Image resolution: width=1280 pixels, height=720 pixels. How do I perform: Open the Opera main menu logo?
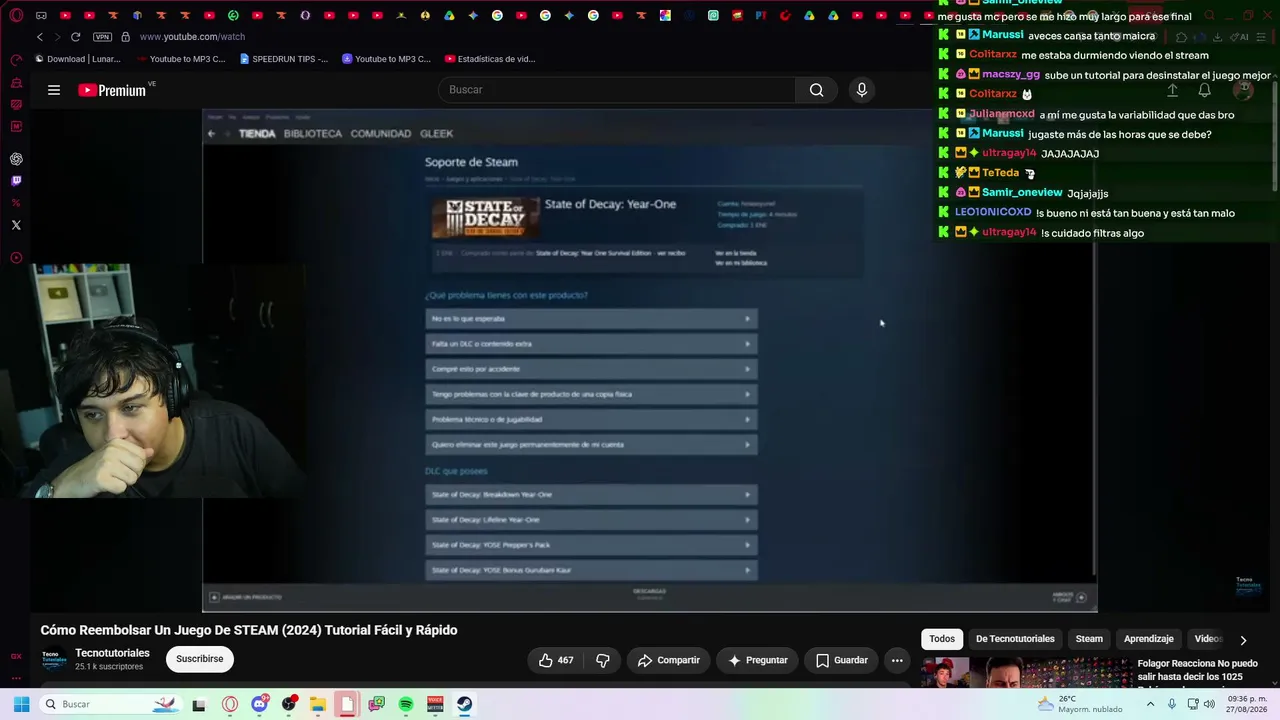pos(16,15)
